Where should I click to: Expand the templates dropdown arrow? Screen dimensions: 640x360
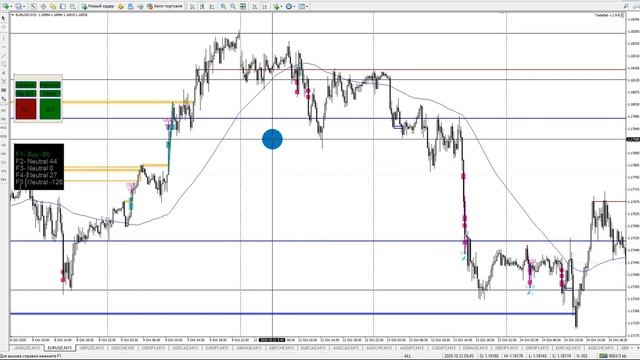point(307,7)
